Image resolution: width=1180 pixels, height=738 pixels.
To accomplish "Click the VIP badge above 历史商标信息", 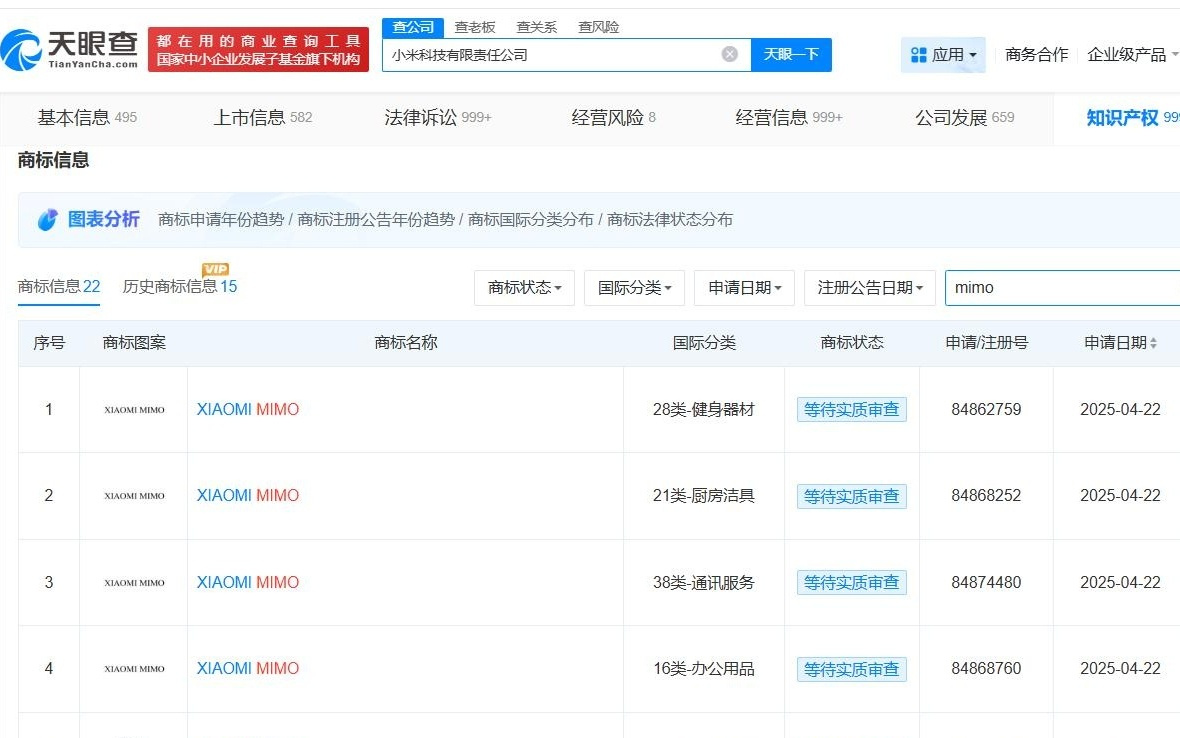I will (x=216, y=270).
